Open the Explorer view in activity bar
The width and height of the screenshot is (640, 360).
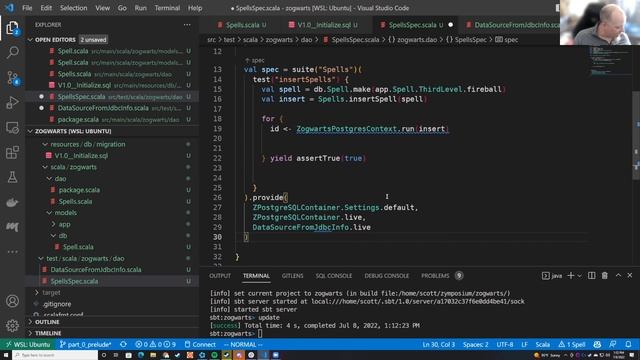[12, 28]
